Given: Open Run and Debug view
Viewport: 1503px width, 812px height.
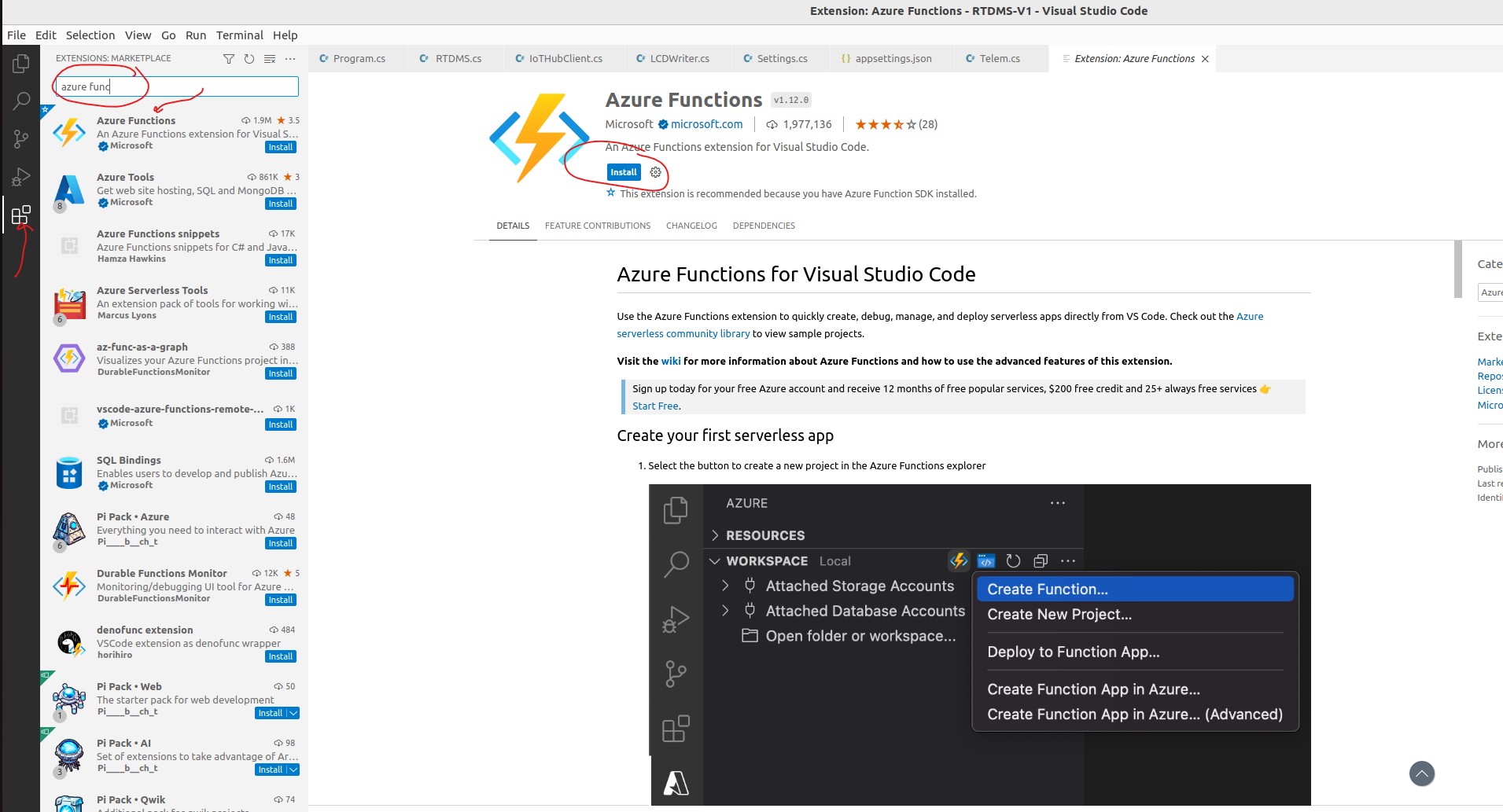Looking at the screenshot, I should pyautogui.click(x=21, y=177).
